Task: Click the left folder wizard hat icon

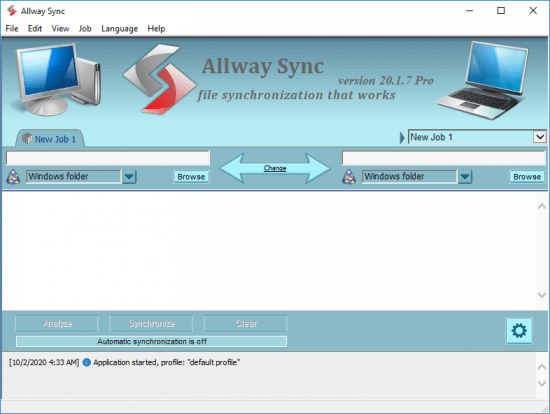Action: coord(13,176)
